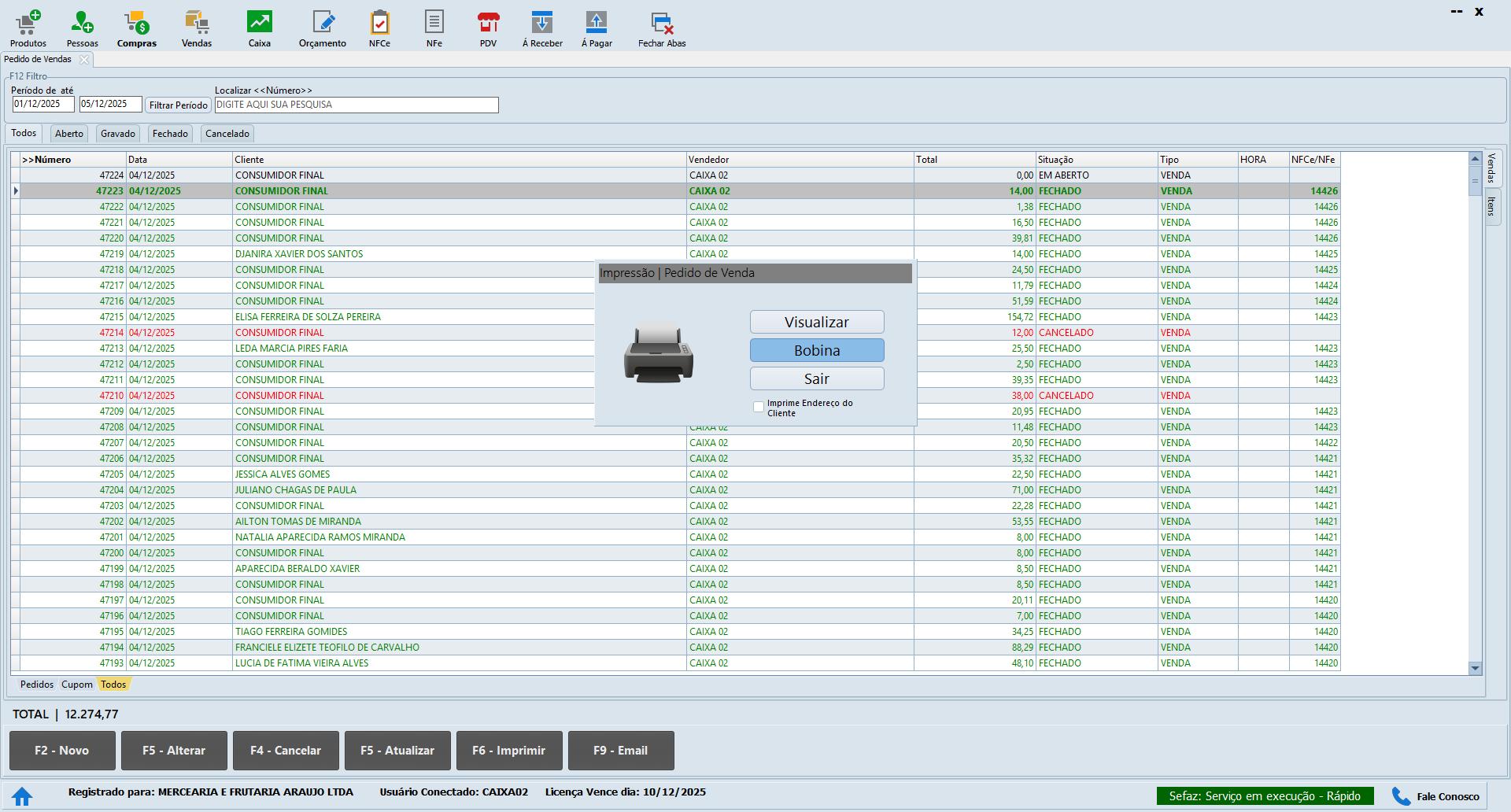
Task: Close the Pedido de Vendas tab
Action: point(84,60)
